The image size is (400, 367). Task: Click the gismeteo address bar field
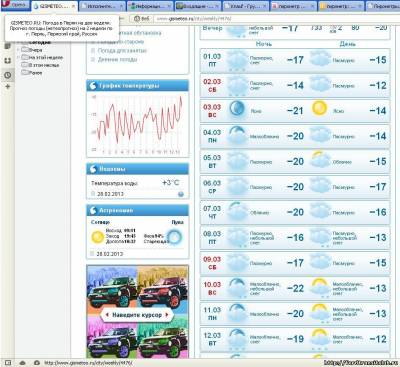[275, 19]
